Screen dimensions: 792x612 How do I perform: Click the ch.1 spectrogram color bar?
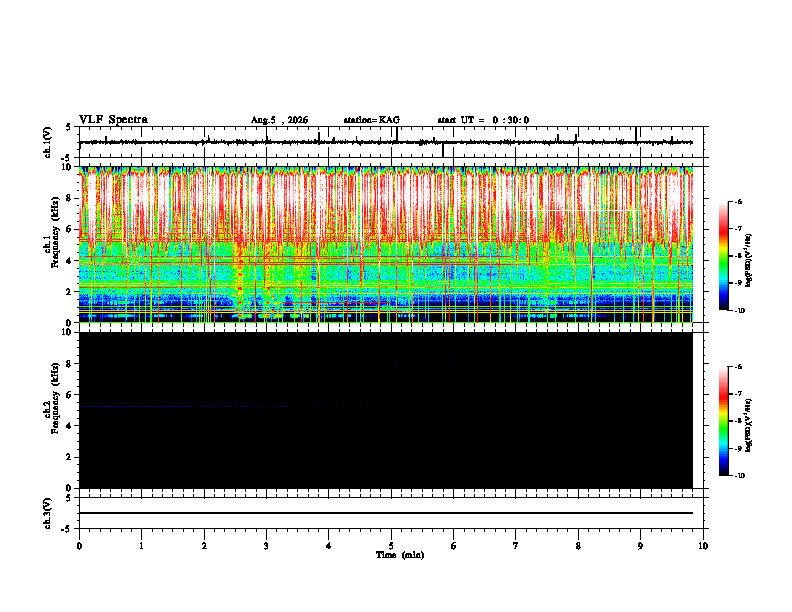724,256
